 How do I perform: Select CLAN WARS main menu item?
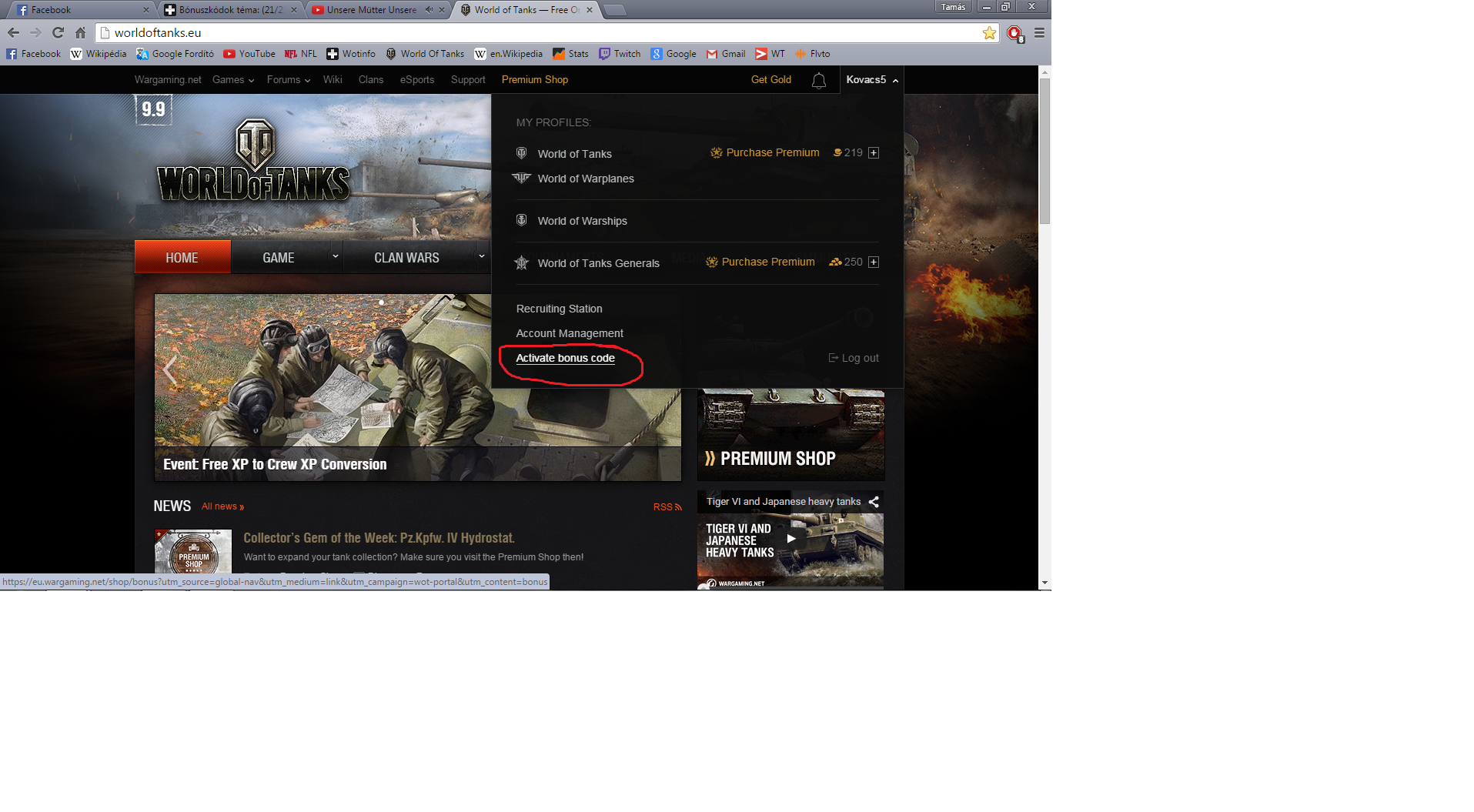point(407,257)
